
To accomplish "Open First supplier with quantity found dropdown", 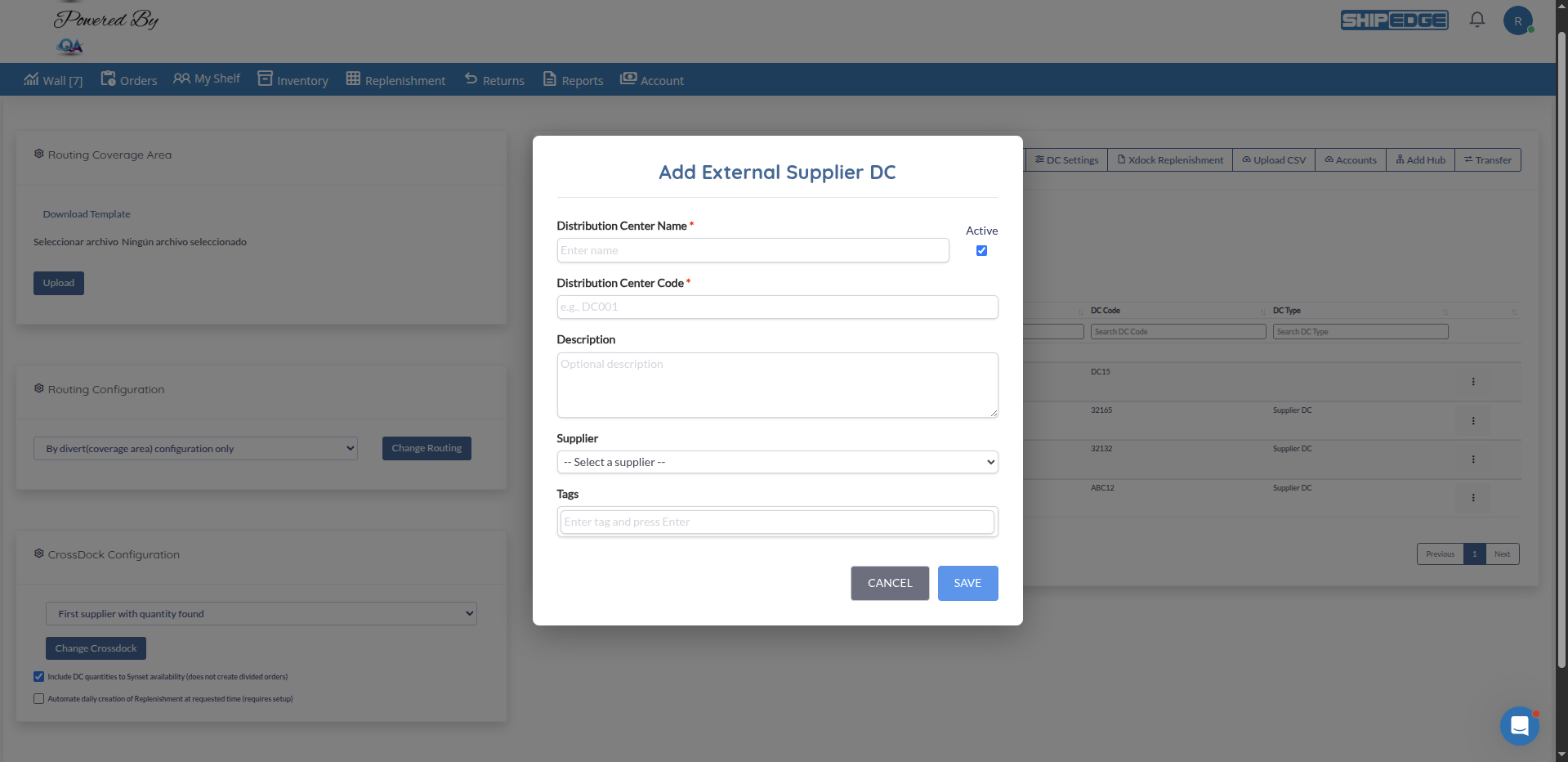I will 261,613.
